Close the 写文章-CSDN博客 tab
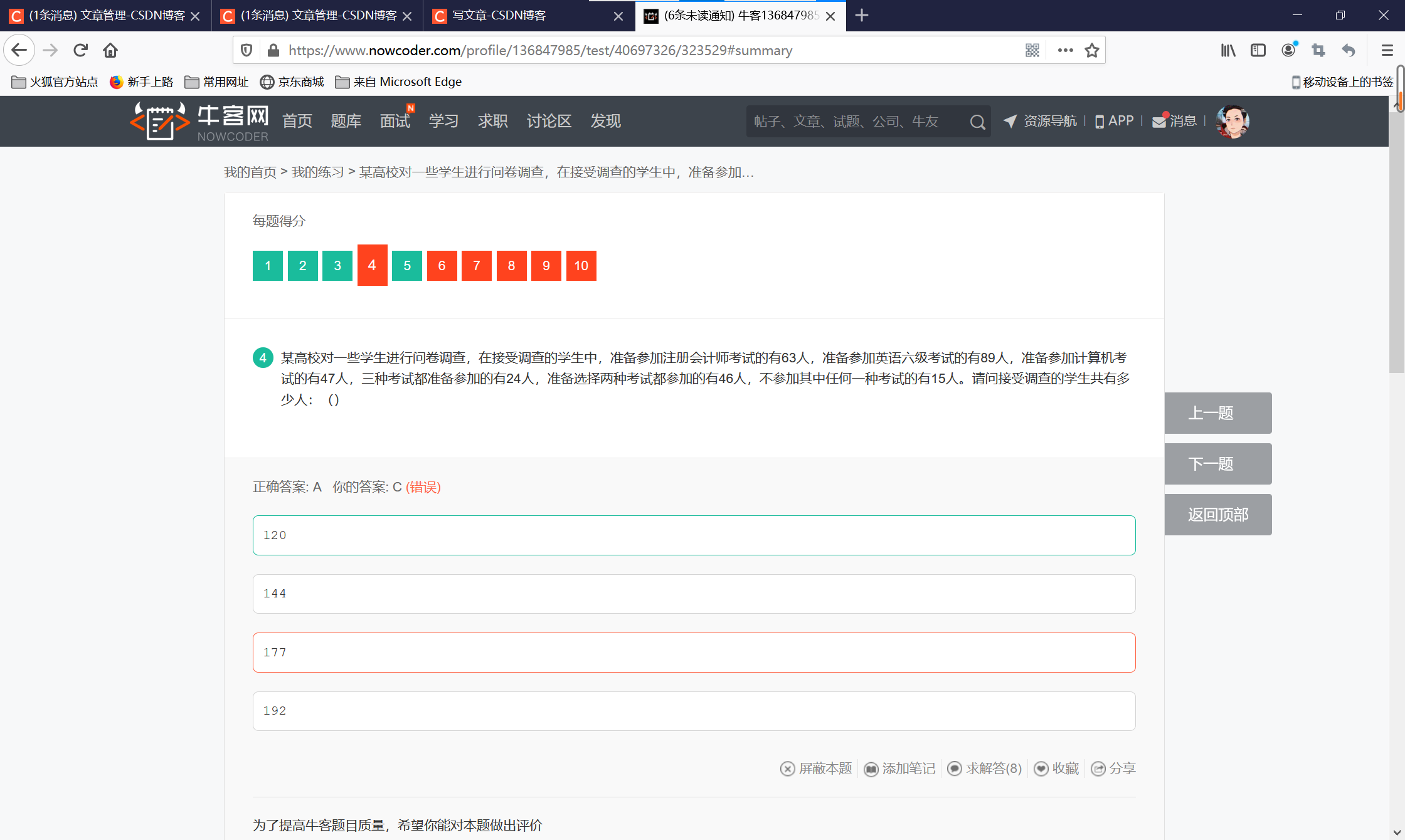Screen dimensions: 1405x840 tap(618, 16)
